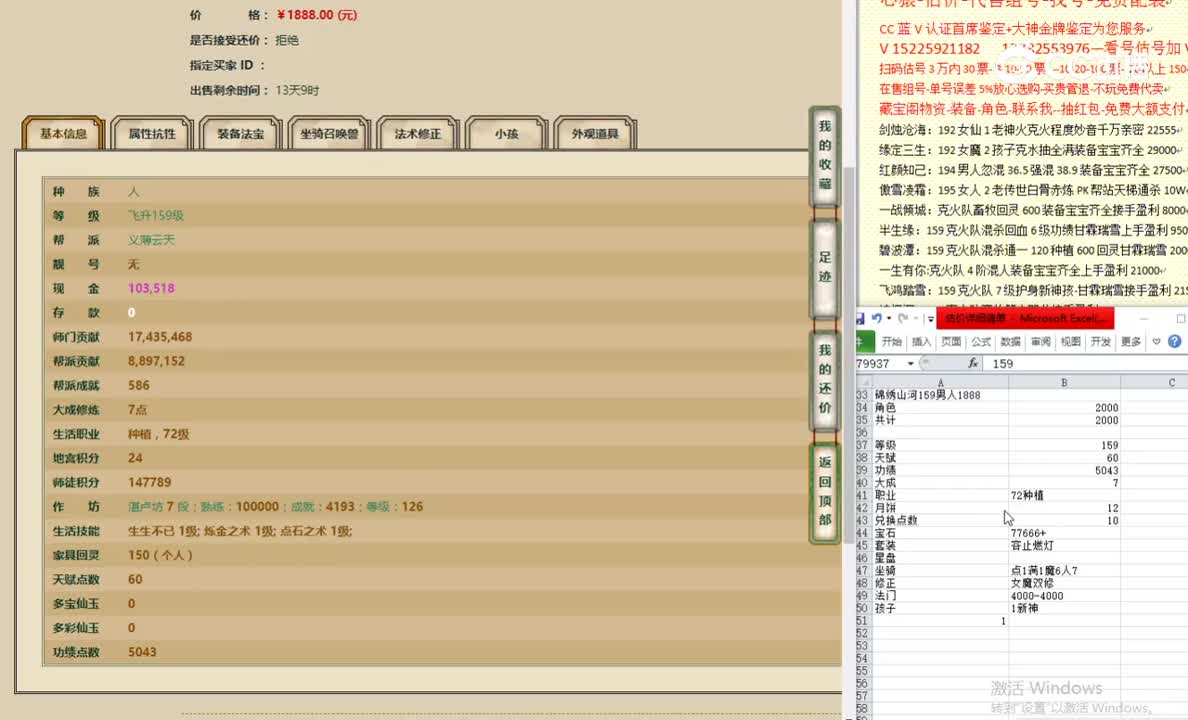Open the 开发 ribbon tab in Excel
Screen dimensions: 1188x720
1101,342
